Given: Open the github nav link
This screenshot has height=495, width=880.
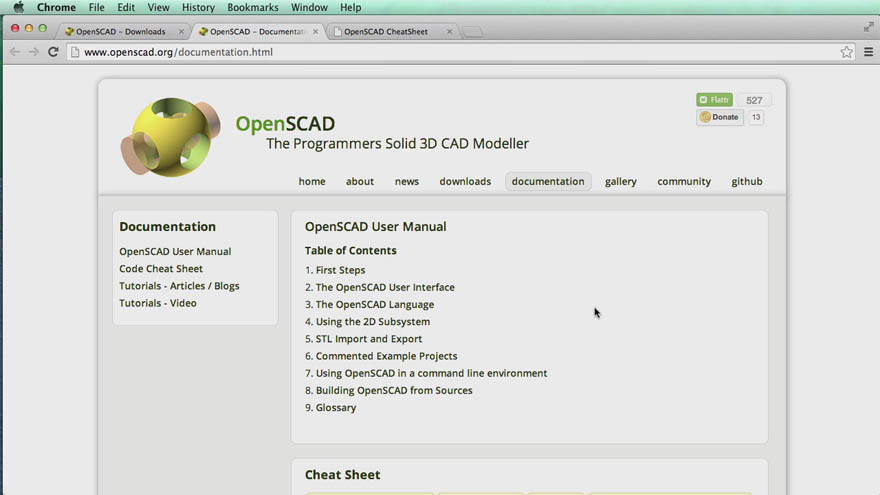Looking at the screenshot, I should (x=747, y=181).
